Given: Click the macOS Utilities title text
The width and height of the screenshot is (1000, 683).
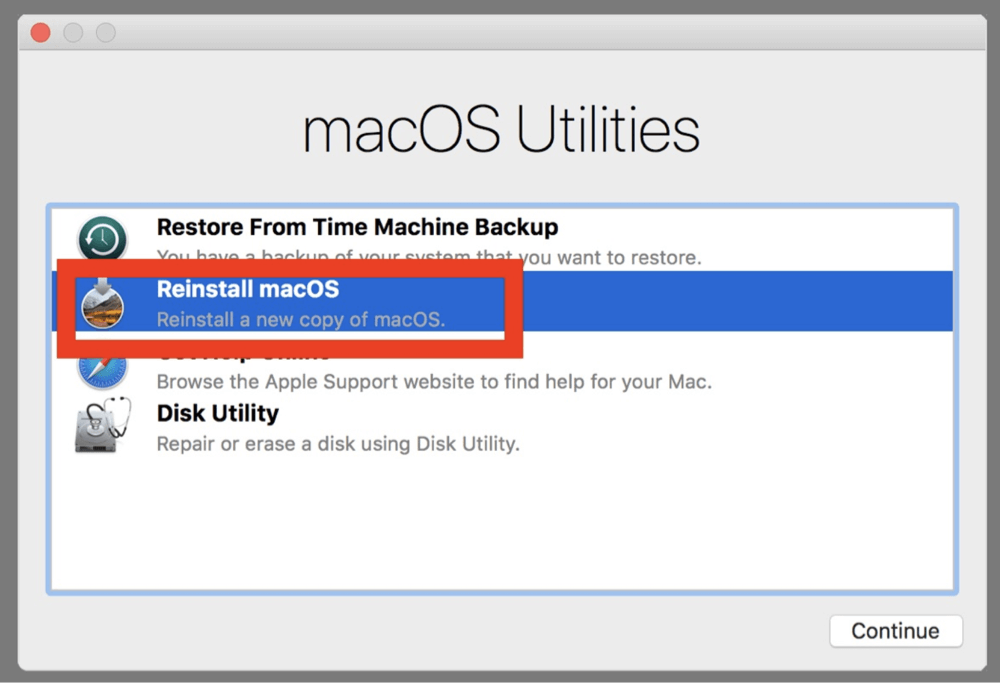Looking at the screenshot, I should (x=499, y=130).
